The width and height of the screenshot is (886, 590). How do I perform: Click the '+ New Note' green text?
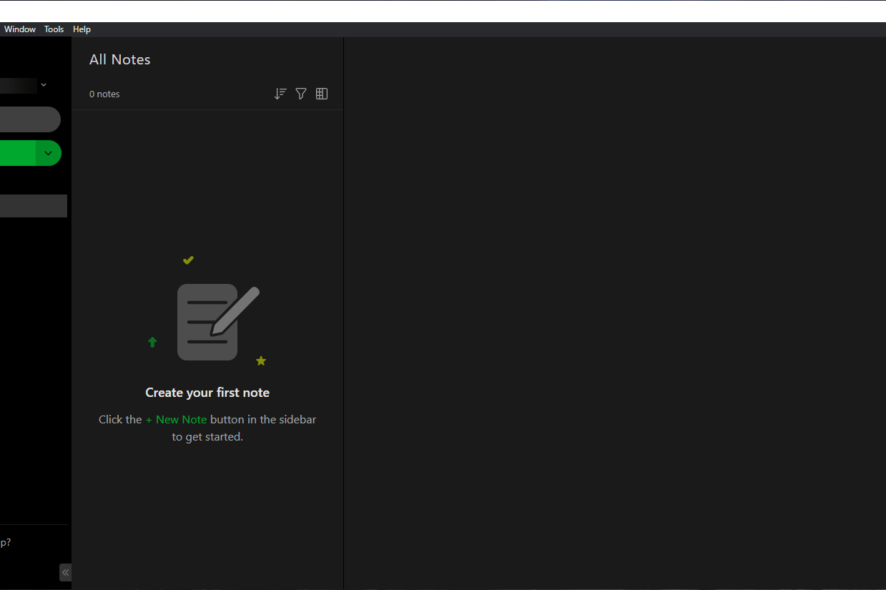pyautogui.click(x=176, y=419)
